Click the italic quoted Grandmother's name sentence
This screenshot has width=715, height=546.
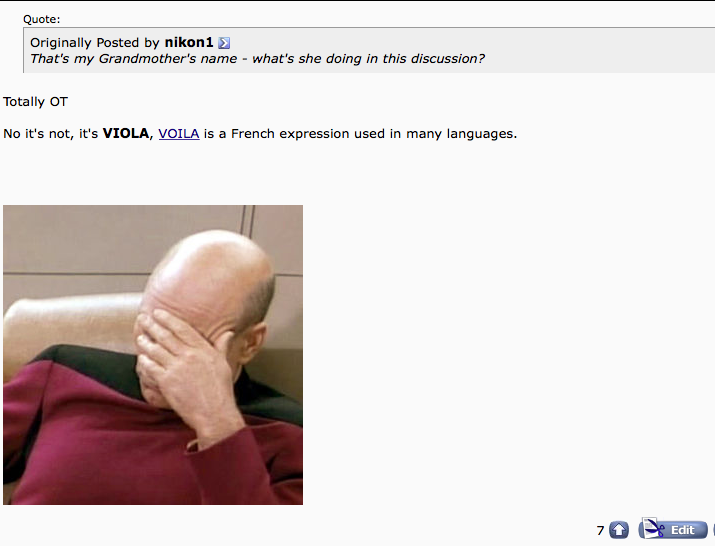(257, 59)
